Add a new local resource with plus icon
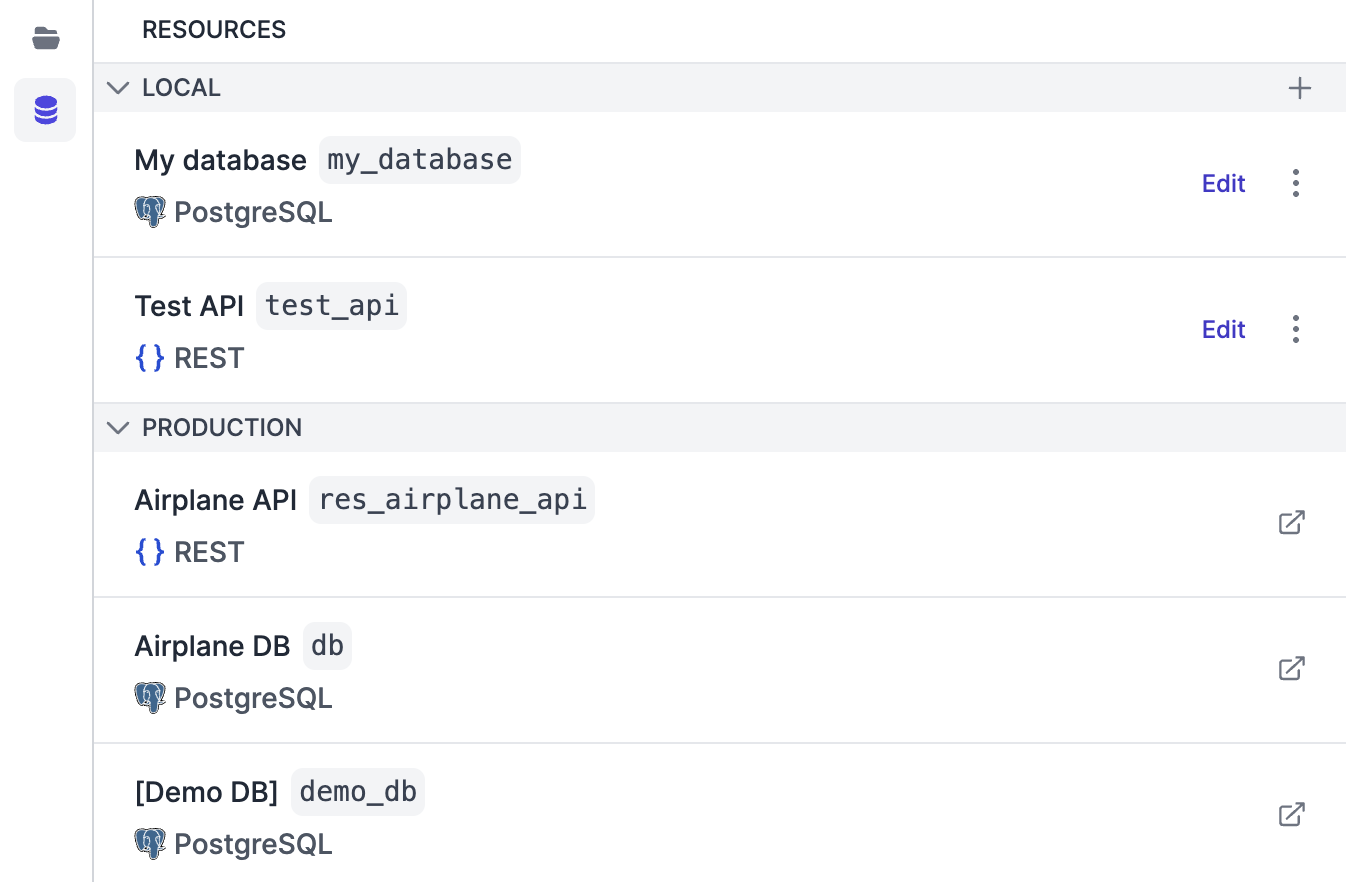The height and width of the screenshot is (882, 1346). tap(1299, 88)
